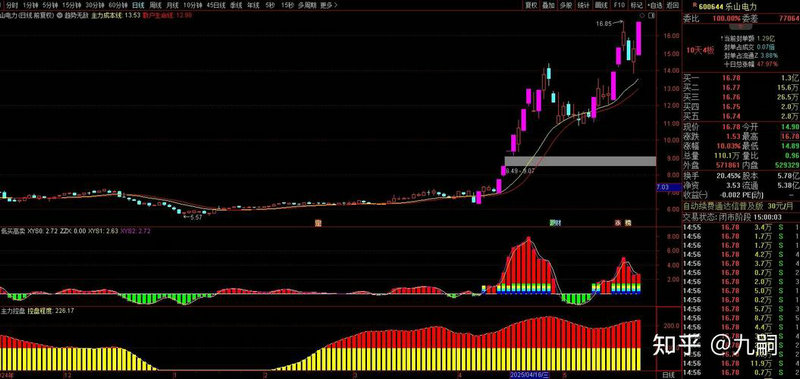
Task: Click the 画线 drawing tool button
Action: pyautogui.click(x=602, y=5)
